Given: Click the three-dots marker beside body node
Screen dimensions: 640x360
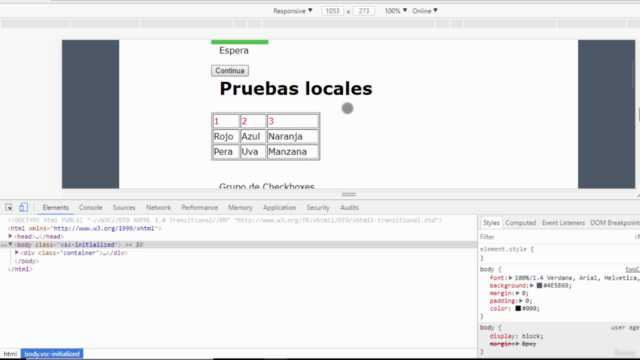Looking at the screenshot, I should [4, 245].
